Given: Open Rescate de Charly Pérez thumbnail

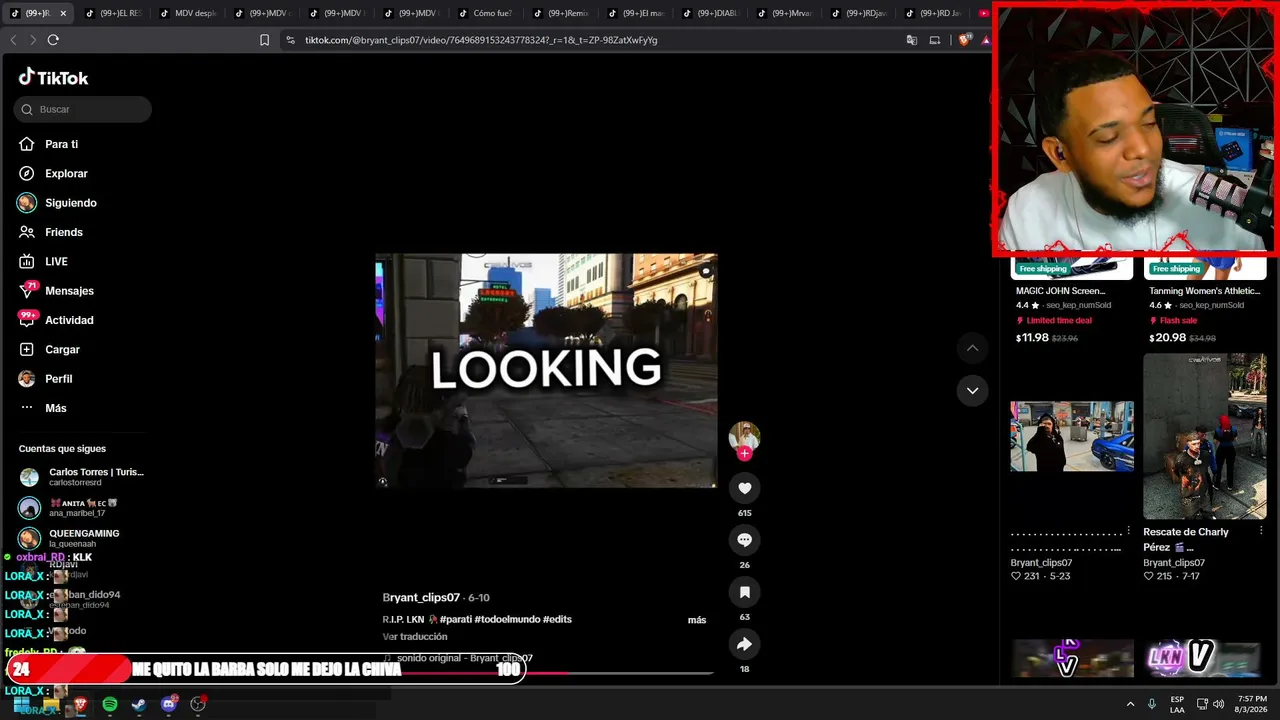Looking at the screenshot, I should (x=1205, y=436).
